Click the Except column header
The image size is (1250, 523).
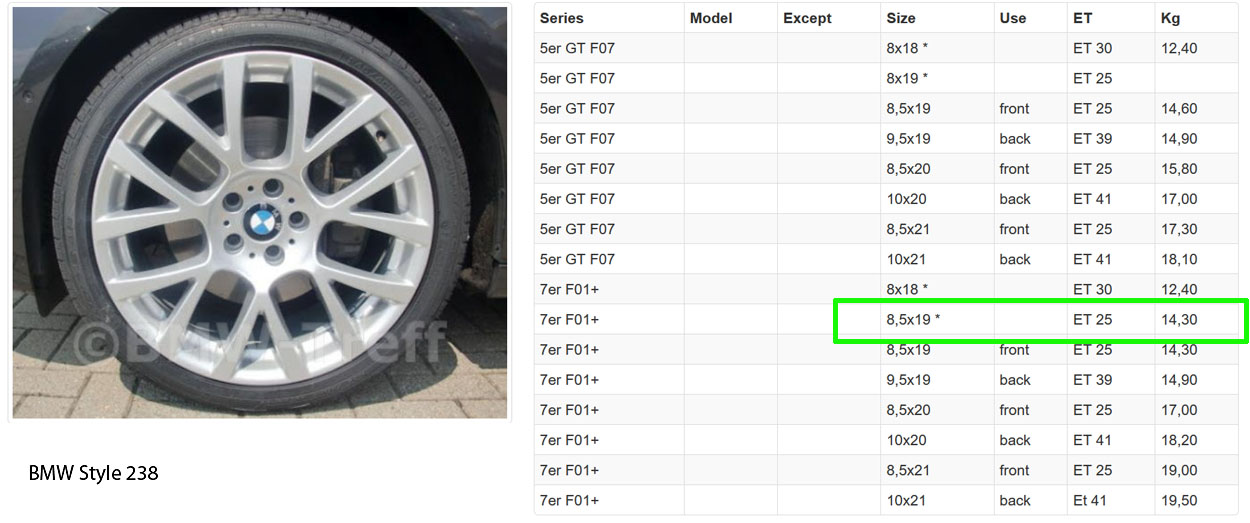808,18
